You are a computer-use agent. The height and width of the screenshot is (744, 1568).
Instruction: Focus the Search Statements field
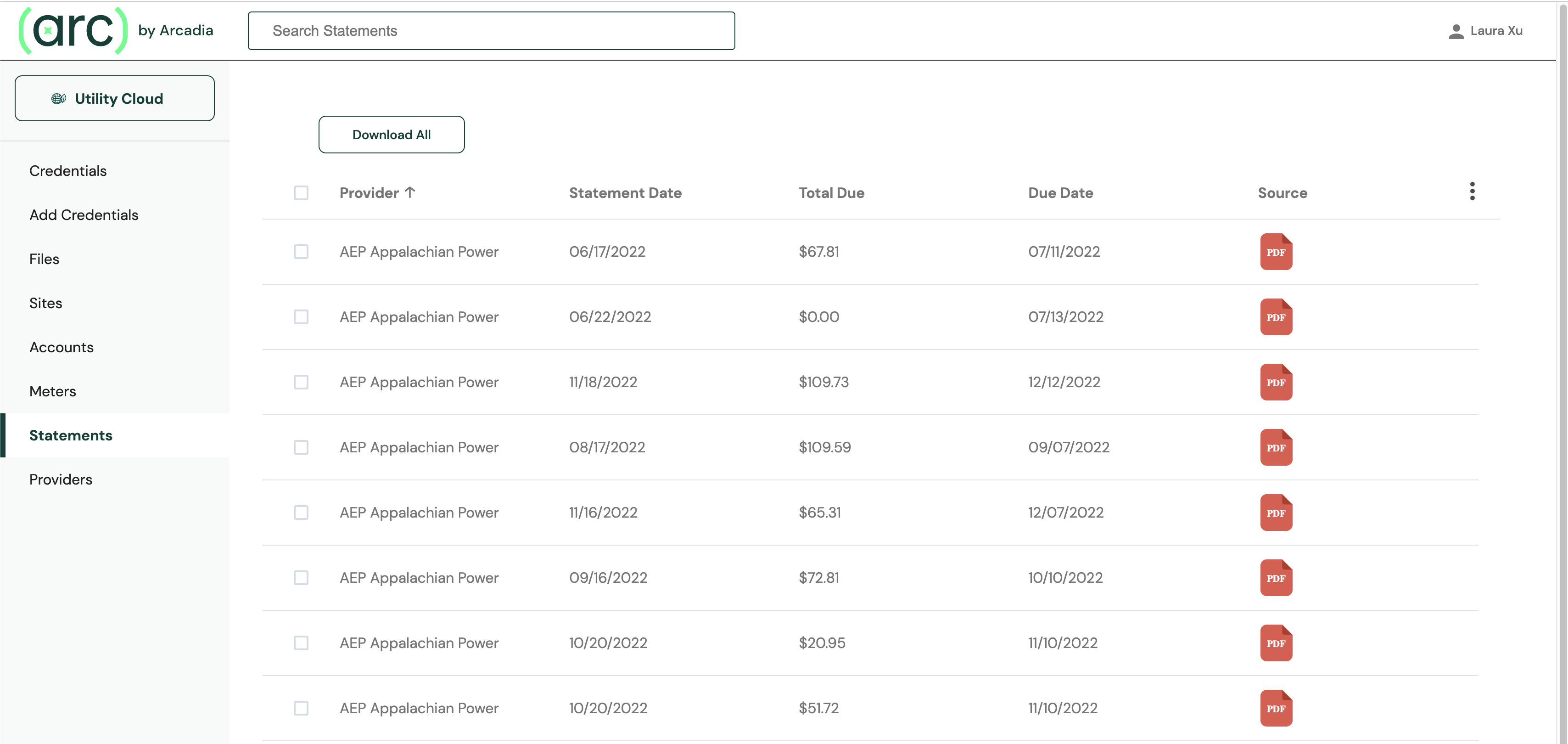coord(491,31)
